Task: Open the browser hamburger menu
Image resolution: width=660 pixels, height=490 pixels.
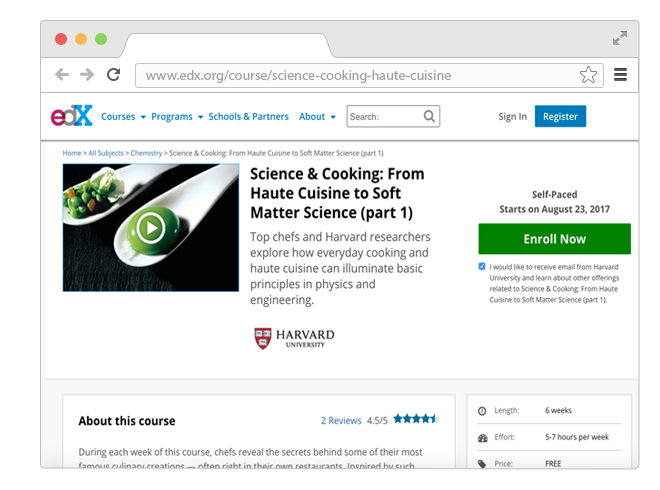Action: coord(620,75)
